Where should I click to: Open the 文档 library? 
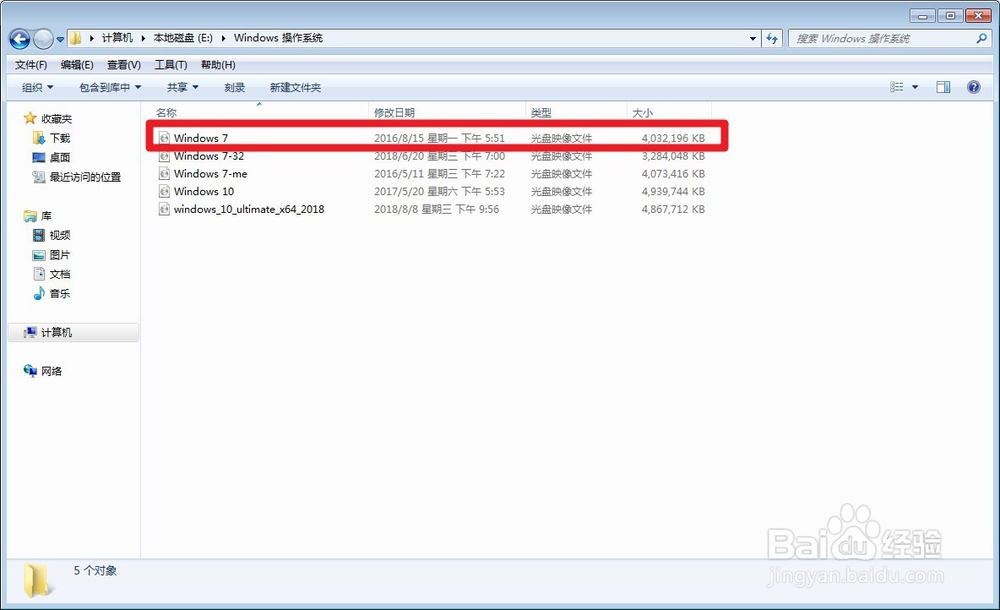pos(60,274)
